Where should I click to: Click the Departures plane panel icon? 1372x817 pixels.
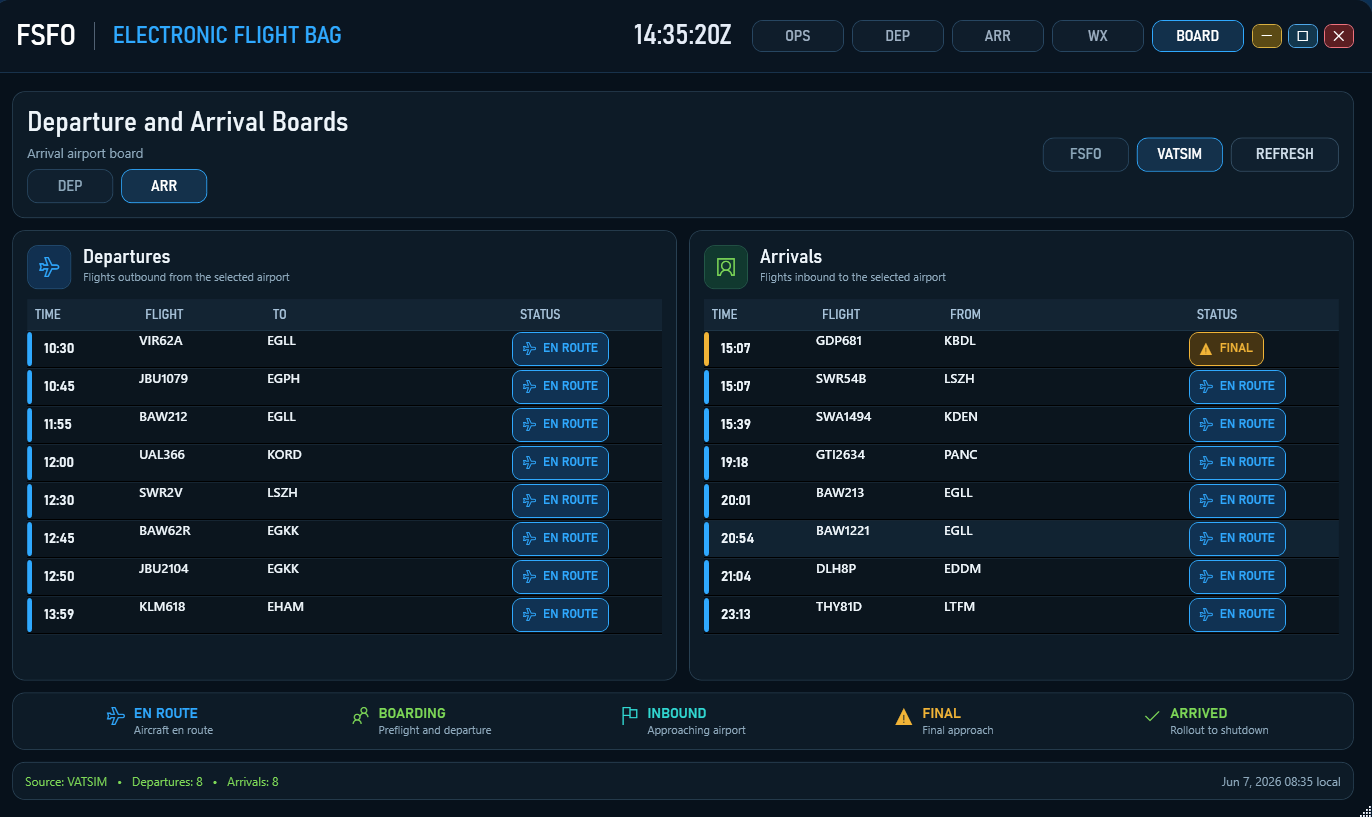pos(49,267)
